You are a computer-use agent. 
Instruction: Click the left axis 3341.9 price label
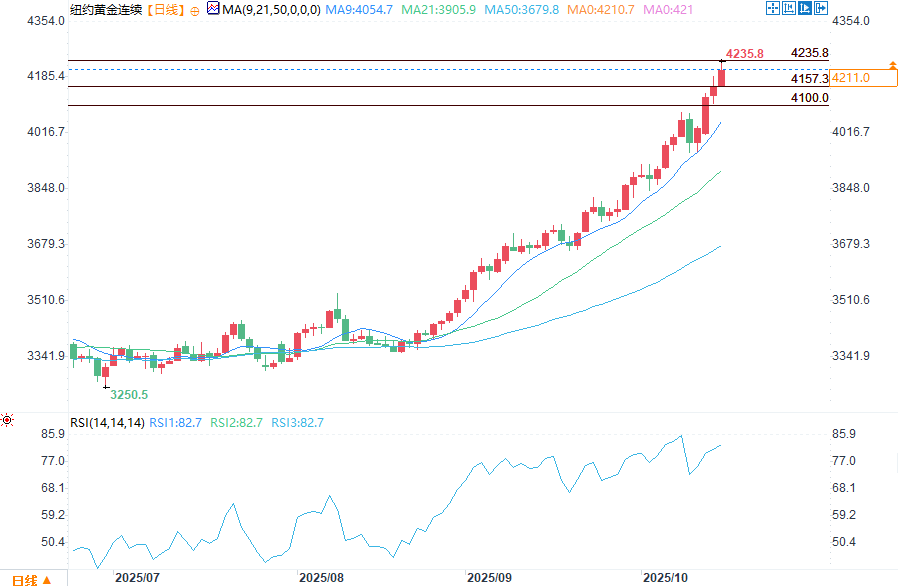pos(46,356)
